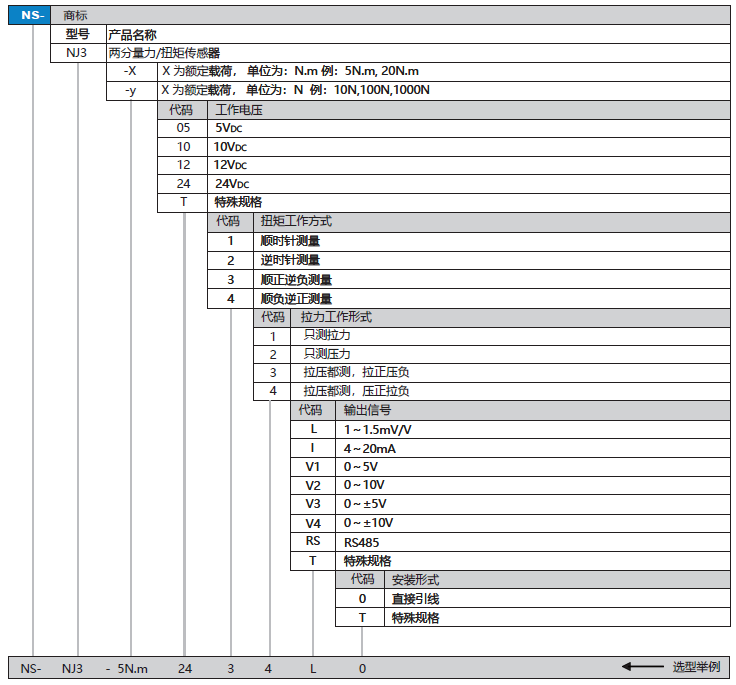Click the arrow icon beside 选型举例

[x=642, y=667]
